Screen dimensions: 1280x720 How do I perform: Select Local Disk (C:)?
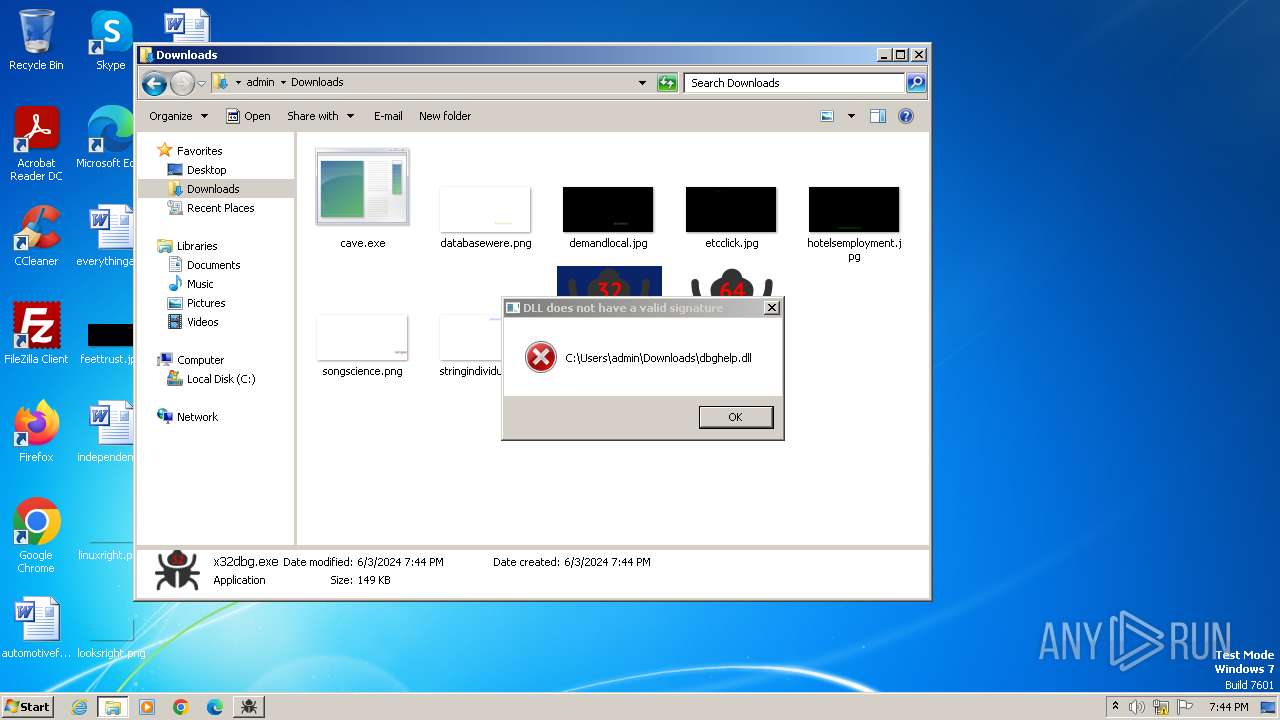point(220,379)
